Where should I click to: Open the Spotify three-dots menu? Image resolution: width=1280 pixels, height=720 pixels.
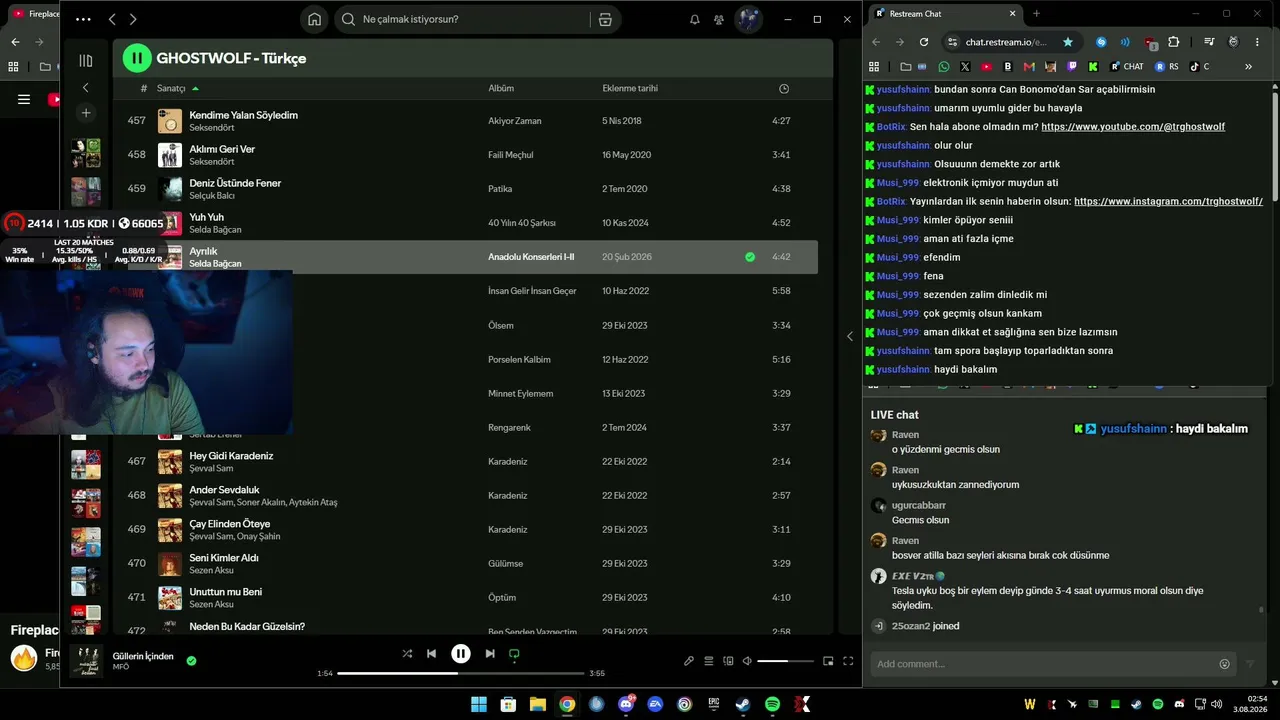[83, 19]
